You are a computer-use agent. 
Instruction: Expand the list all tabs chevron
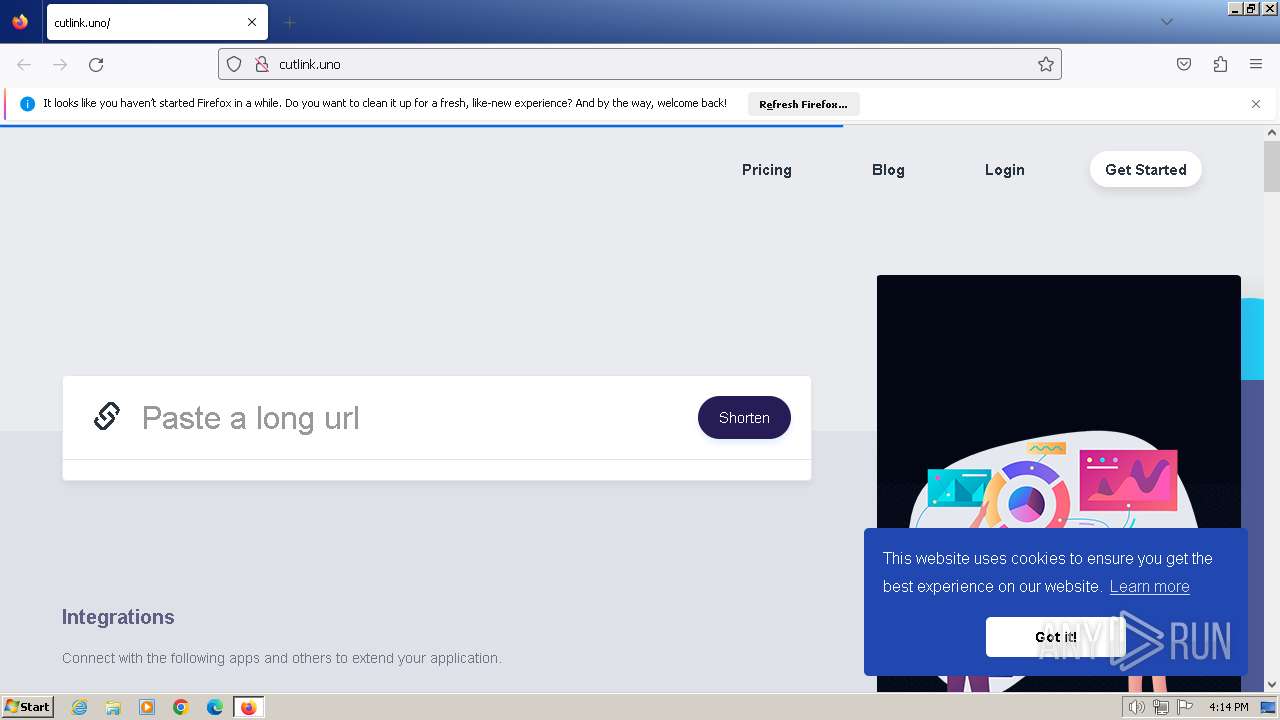(x=1166, y=22)
